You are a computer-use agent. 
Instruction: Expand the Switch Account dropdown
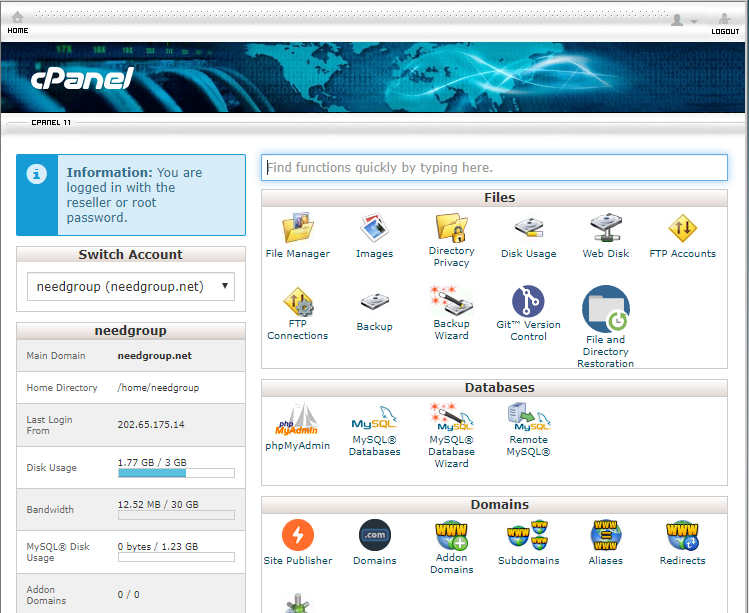point(130,286)
